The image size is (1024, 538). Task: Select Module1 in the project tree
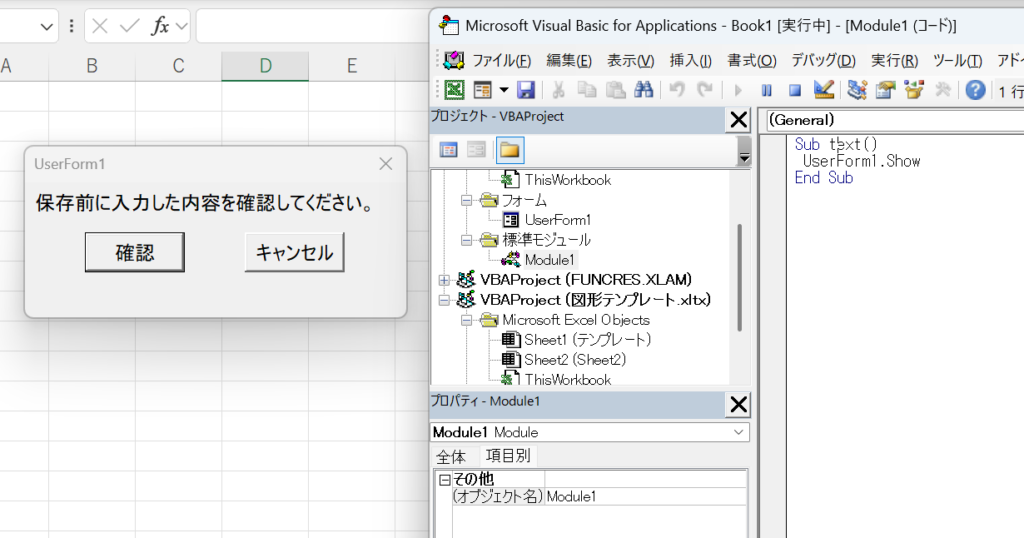click(549, 260)
